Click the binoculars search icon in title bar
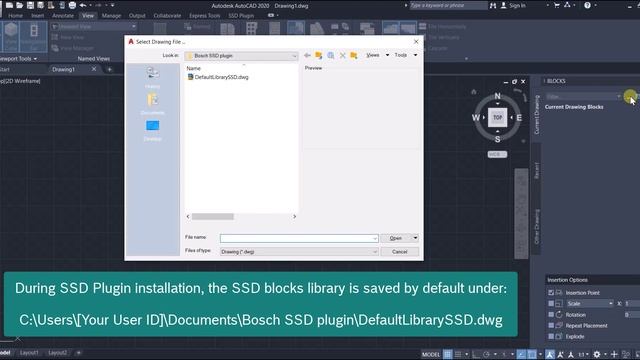The image size is (640, 360). (493, 5)
